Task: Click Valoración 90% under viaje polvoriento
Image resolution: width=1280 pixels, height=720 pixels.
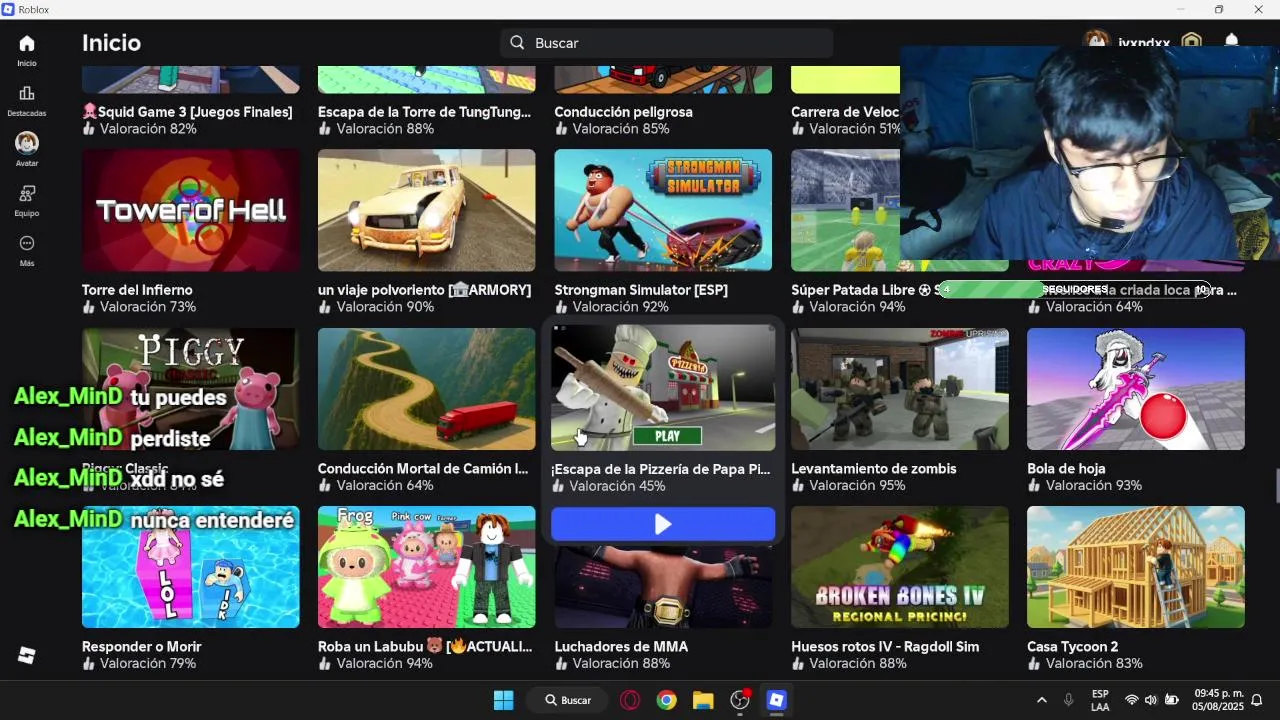Action: tap(385, 307)
